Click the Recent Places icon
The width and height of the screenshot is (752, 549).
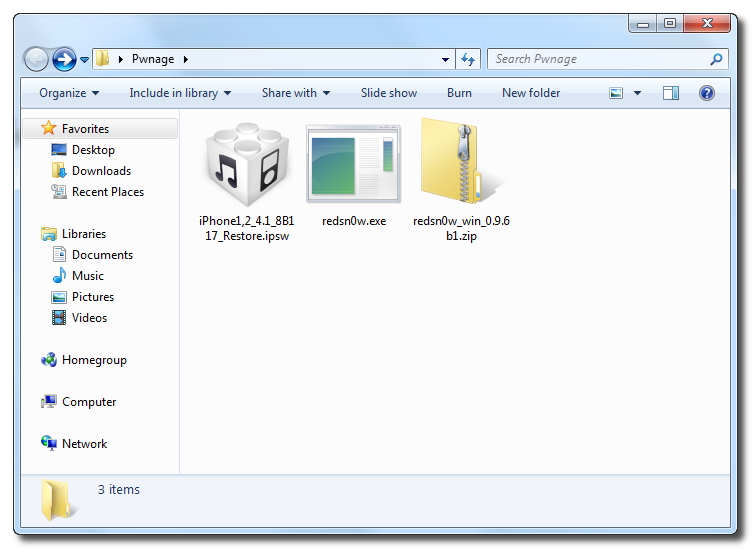59,191
